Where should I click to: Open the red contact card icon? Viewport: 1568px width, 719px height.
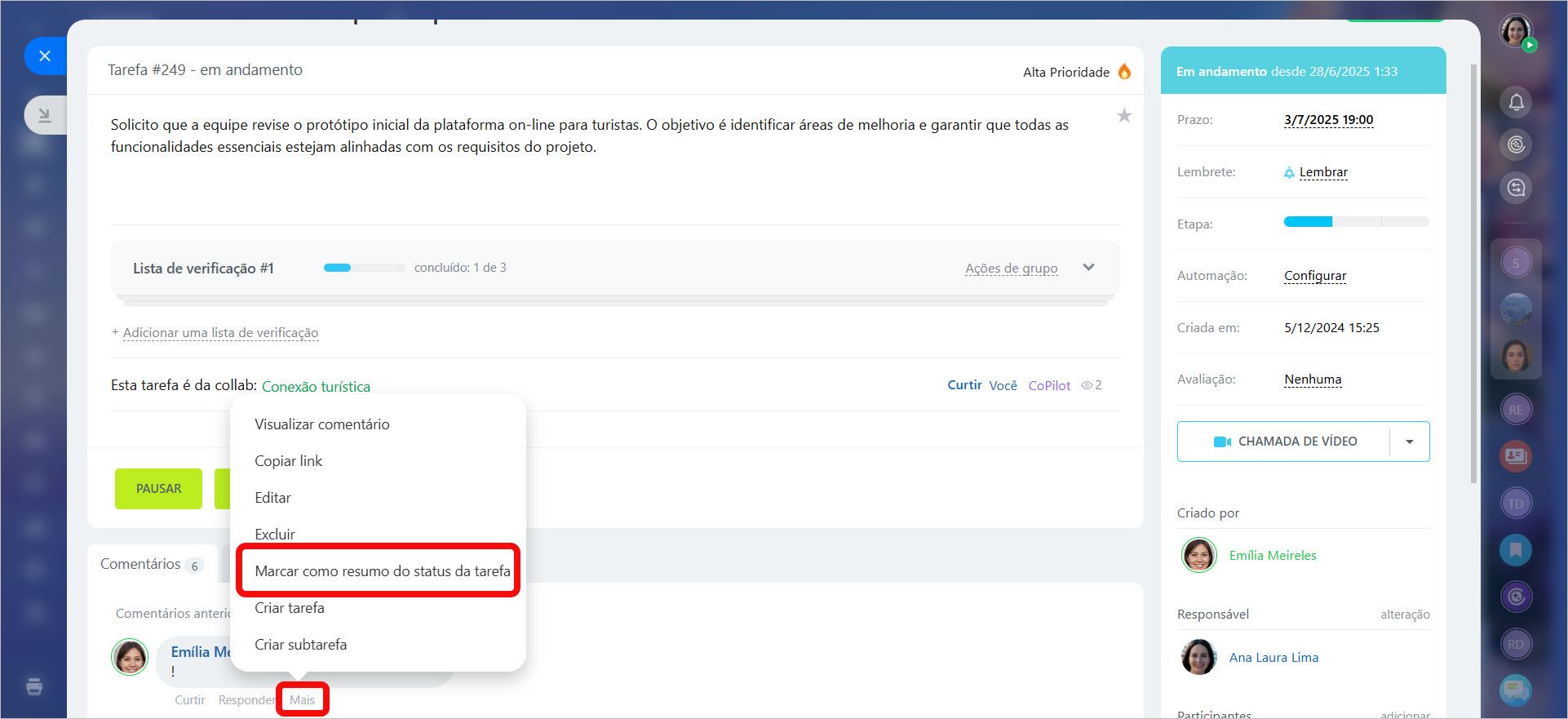click(1516, 456)
